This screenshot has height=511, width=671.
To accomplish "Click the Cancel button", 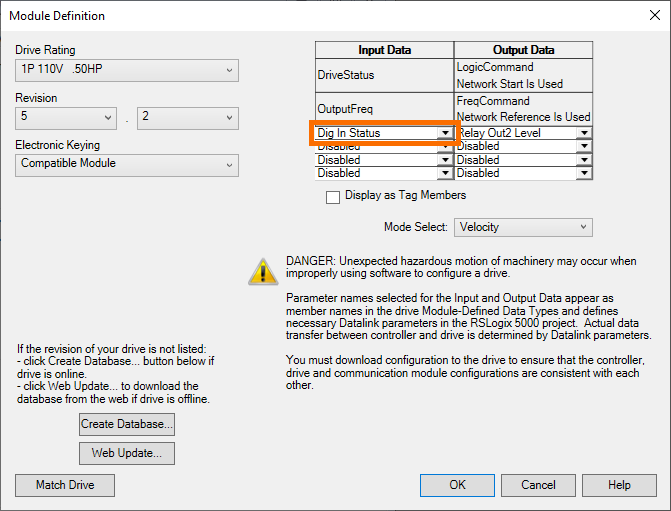I will pos(538,485).
